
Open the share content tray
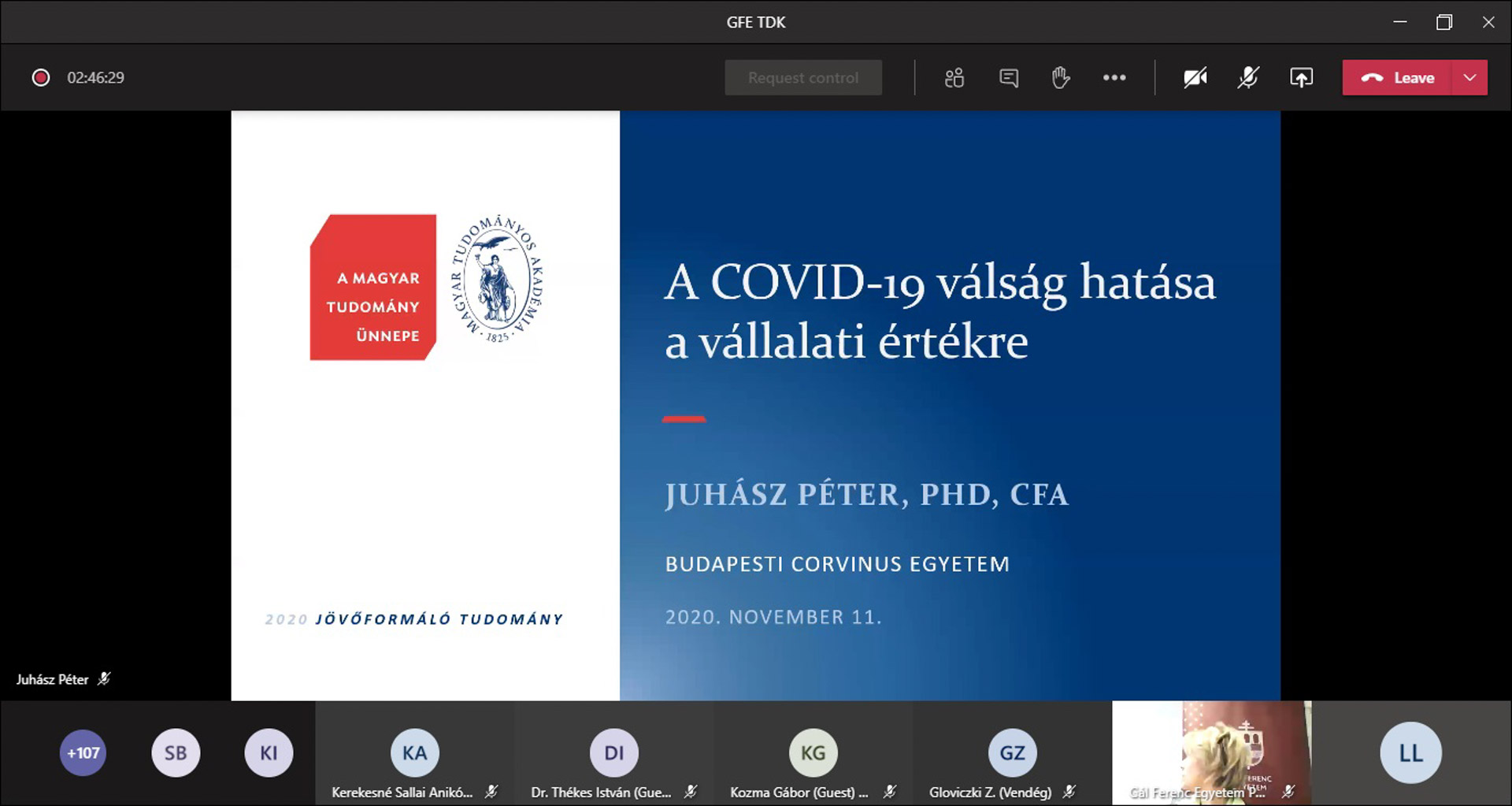pyautogui.click(x=1301, y=77)
